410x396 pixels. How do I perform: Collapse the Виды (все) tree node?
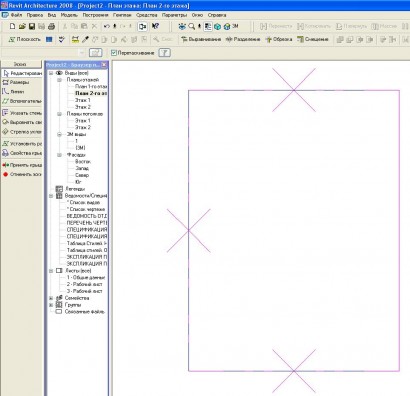coord(51,73)
